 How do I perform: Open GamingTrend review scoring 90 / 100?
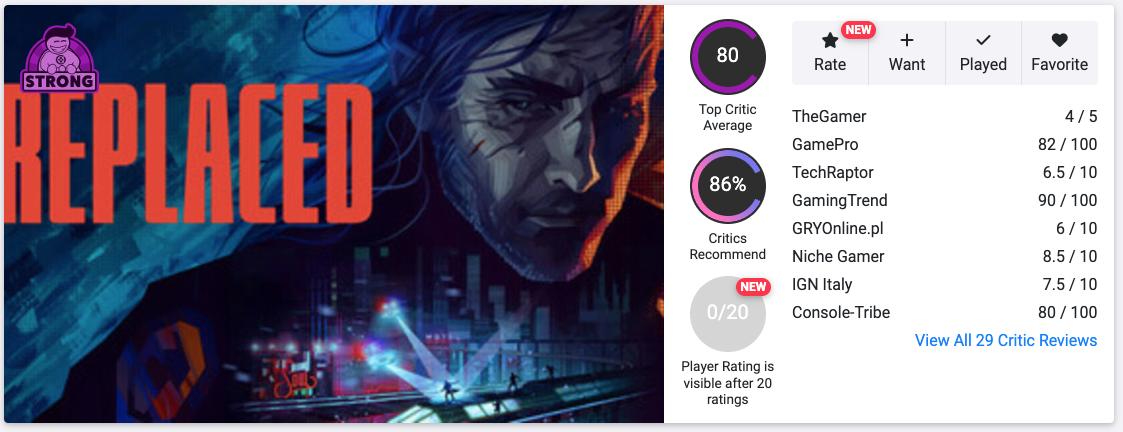(x=945, y=201)
